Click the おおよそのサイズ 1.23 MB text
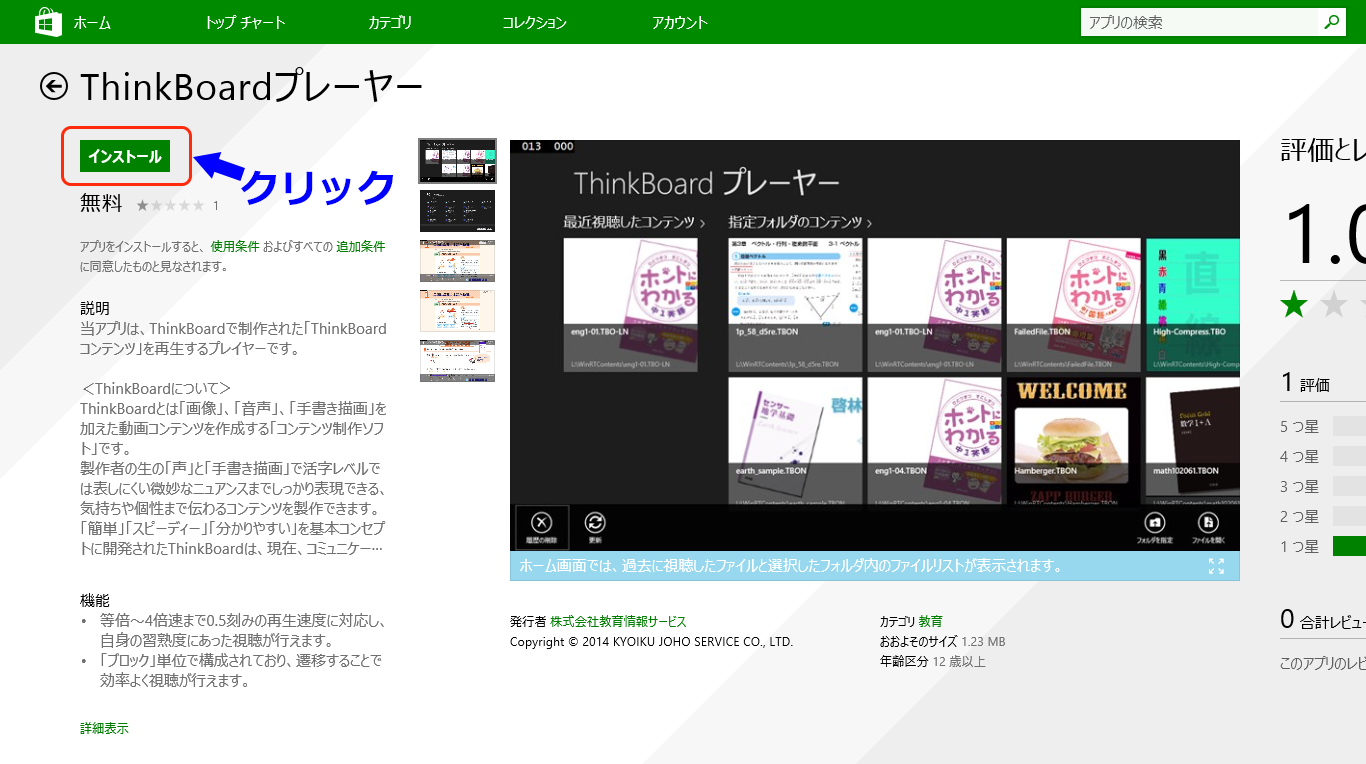Screen dimensions: 1366x764 tap(943, 641)
